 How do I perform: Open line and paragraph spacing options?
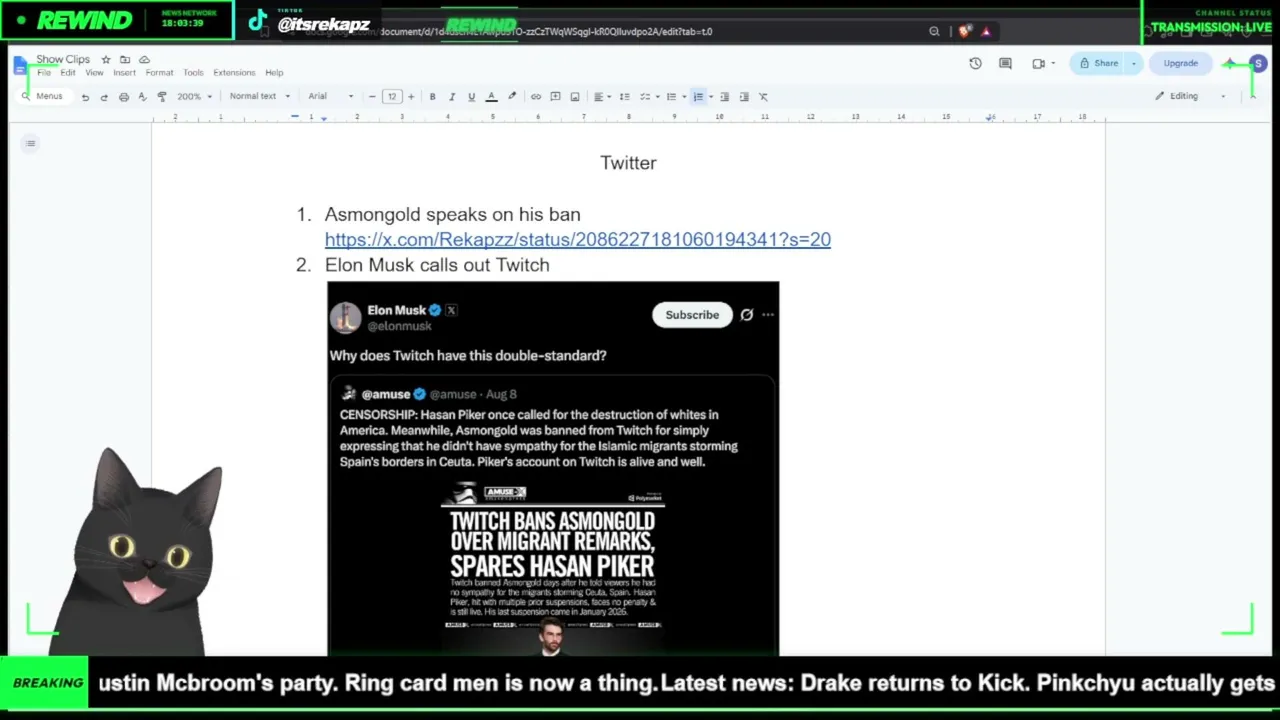click(624, 97)
